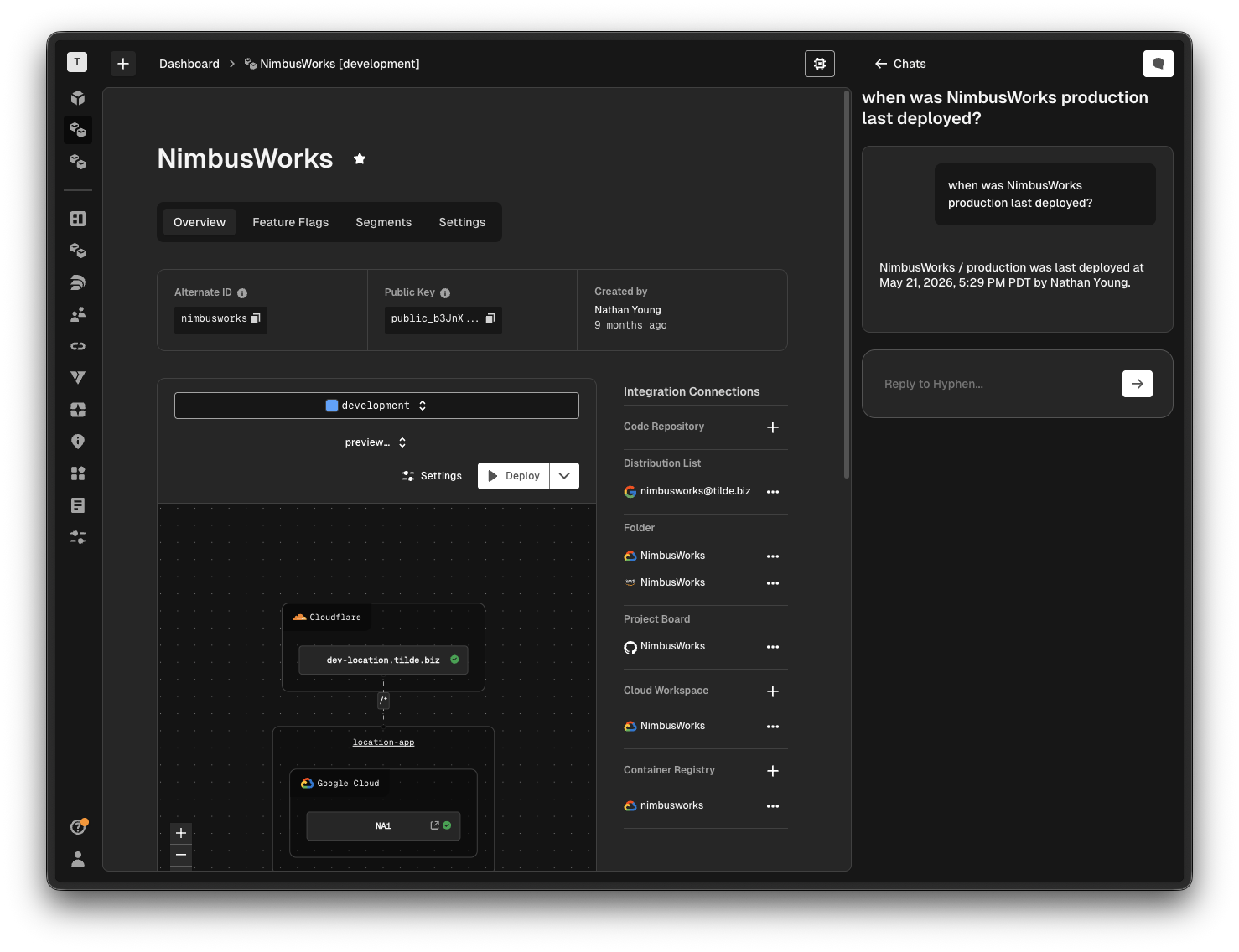1239x952 pixels.
Task: Zoom out the diagram with minus button
Action: click(x=181, y=855)
